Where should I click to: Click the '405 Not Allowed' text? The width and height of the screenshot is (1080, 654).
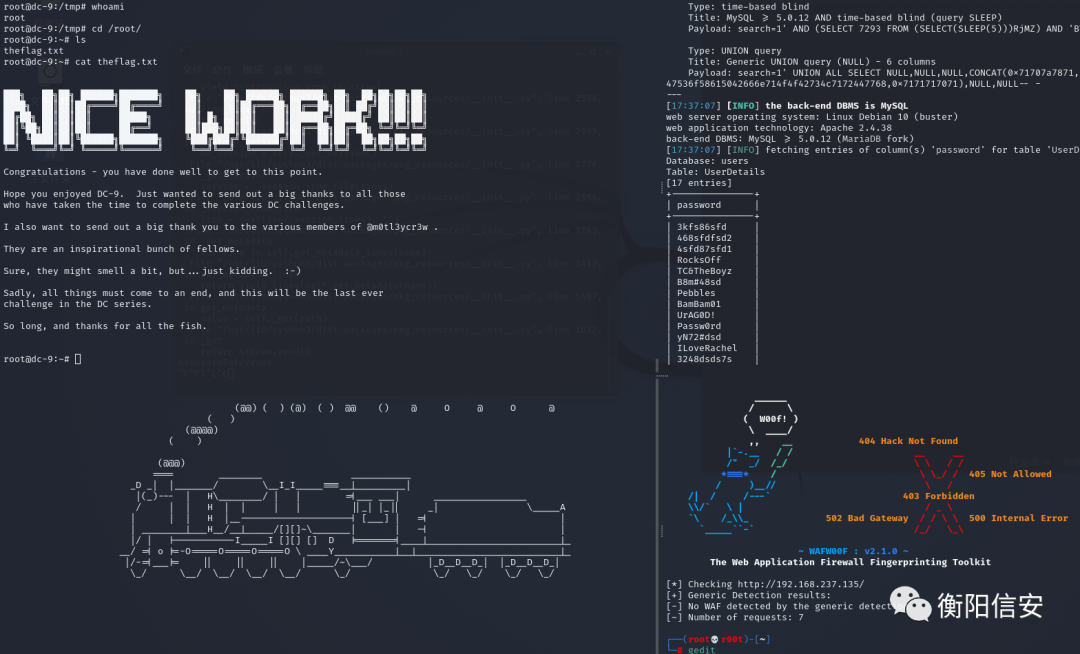pos(1010,474)
